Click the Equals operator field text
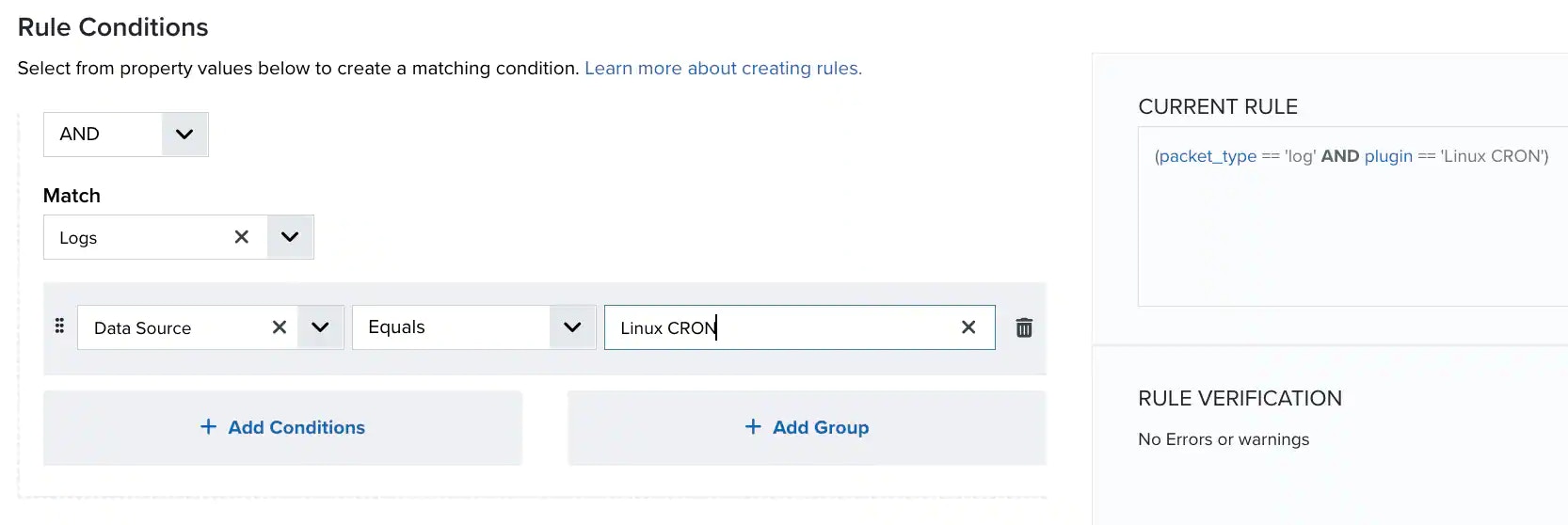Viewport: 1568px width, 525px height. (396, 327)
